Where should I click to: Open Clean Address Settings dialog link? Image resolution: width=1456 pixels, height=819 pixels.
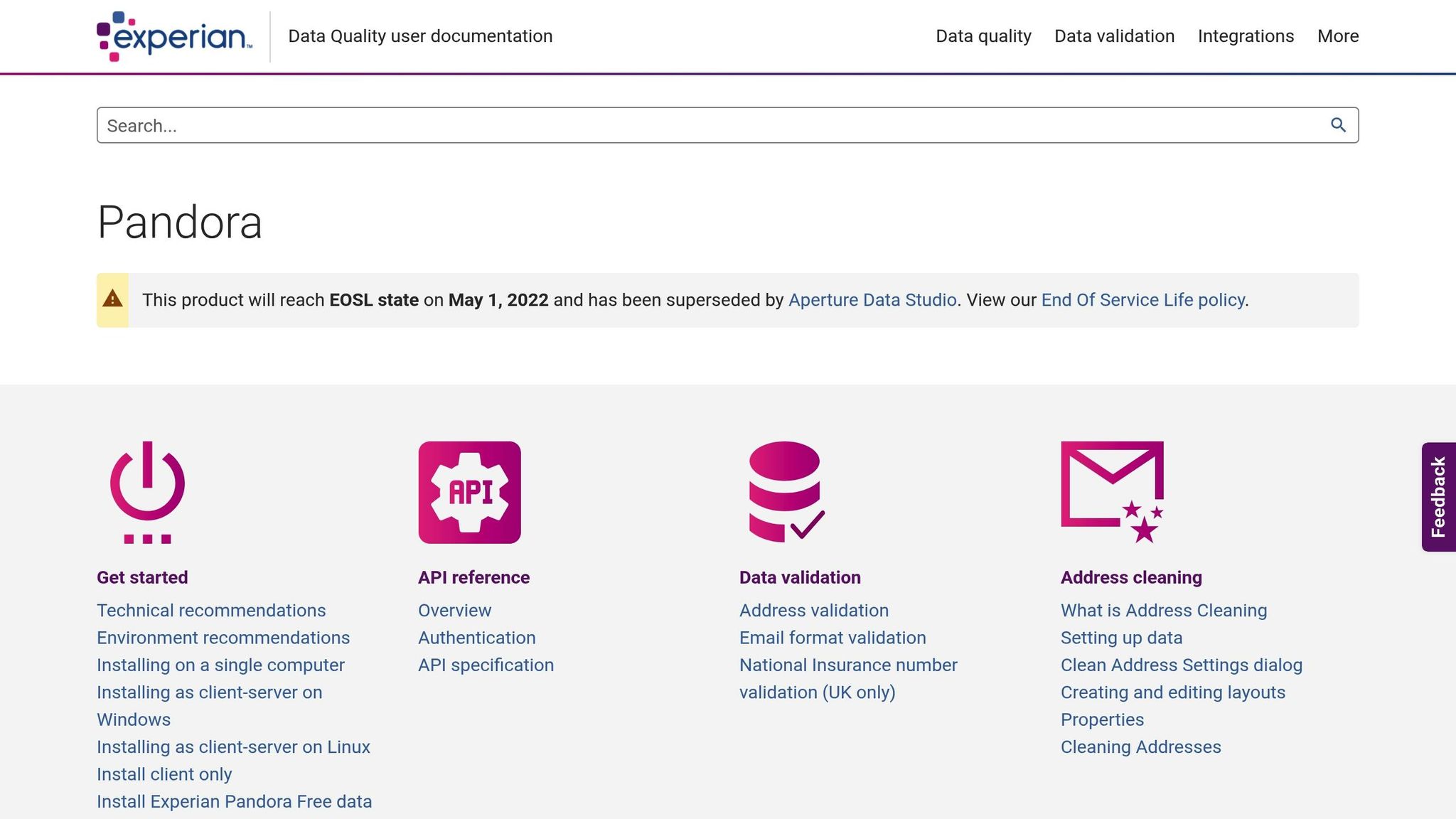pos(1182,665)
